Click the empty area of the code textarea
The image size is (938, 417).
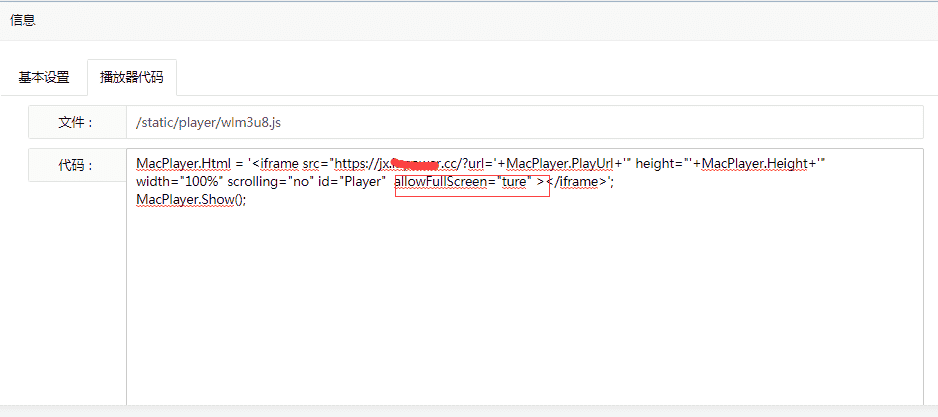[x=525, y=305]
